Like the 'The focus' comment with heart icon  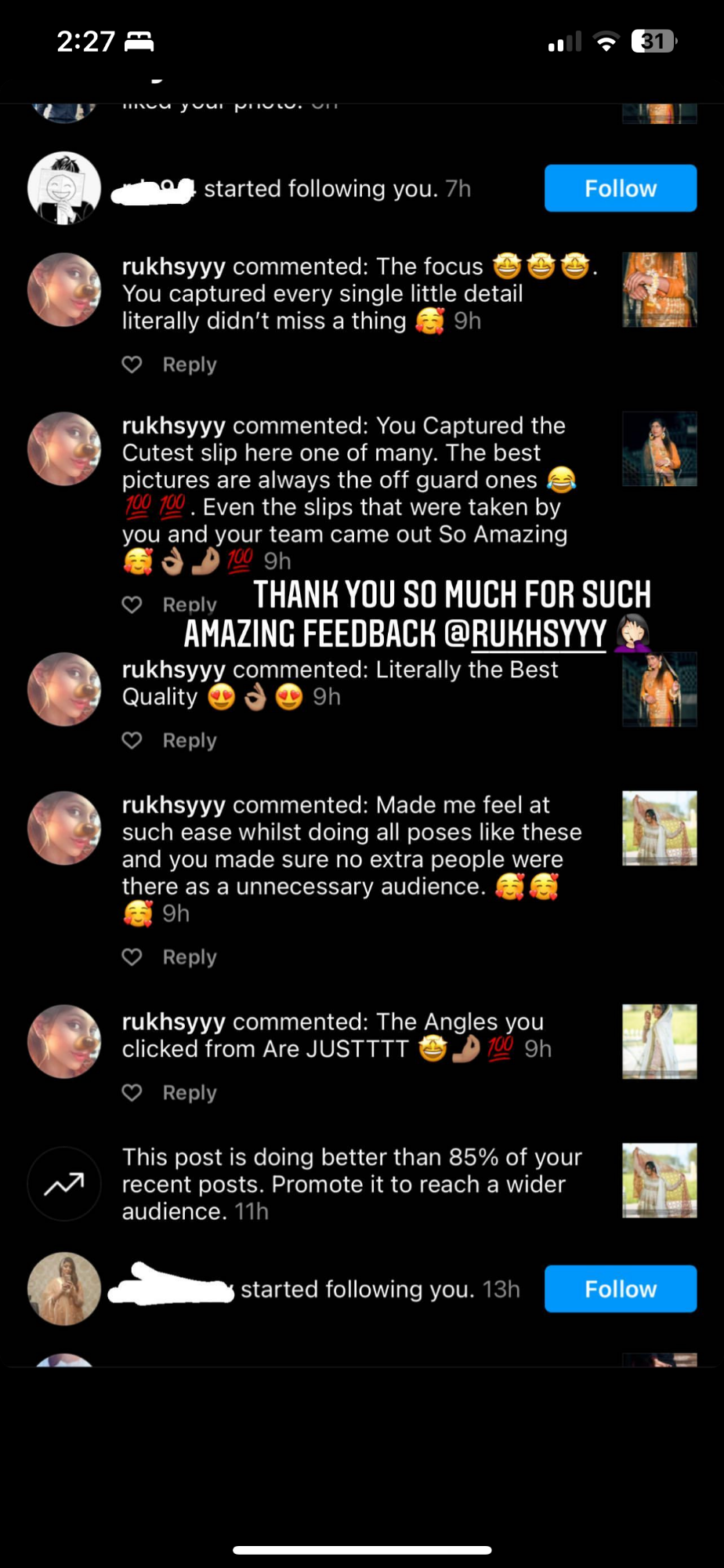(132, 365)
